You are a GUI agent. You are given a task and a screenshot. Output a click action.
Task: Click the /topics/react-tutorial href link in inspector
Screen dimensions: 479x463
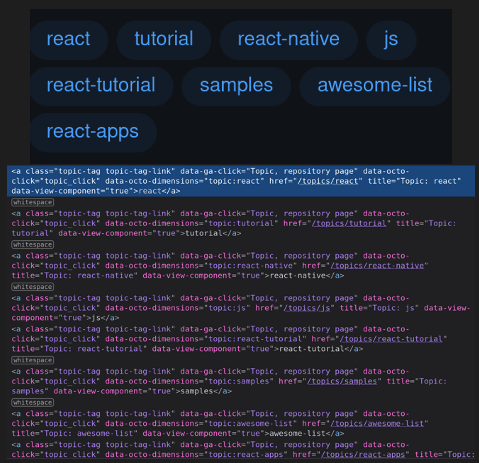tap(391, 339)
